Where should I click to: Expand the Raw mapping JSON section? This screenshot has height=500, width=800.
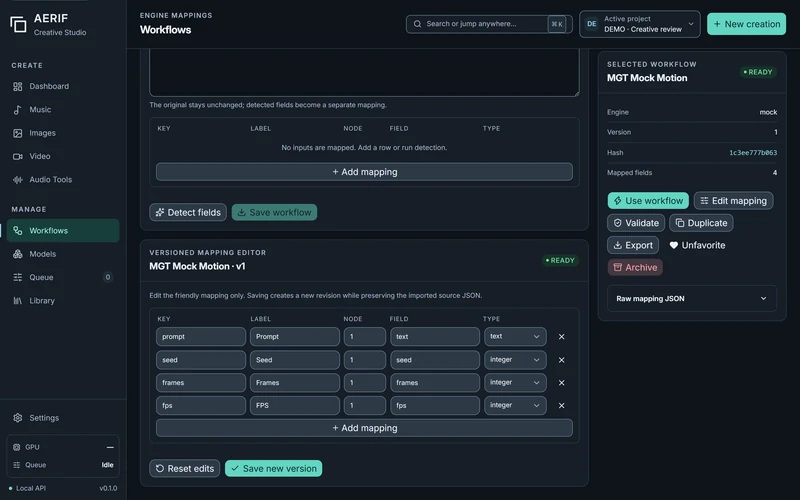pyautogui.click(x=692, y=298)
